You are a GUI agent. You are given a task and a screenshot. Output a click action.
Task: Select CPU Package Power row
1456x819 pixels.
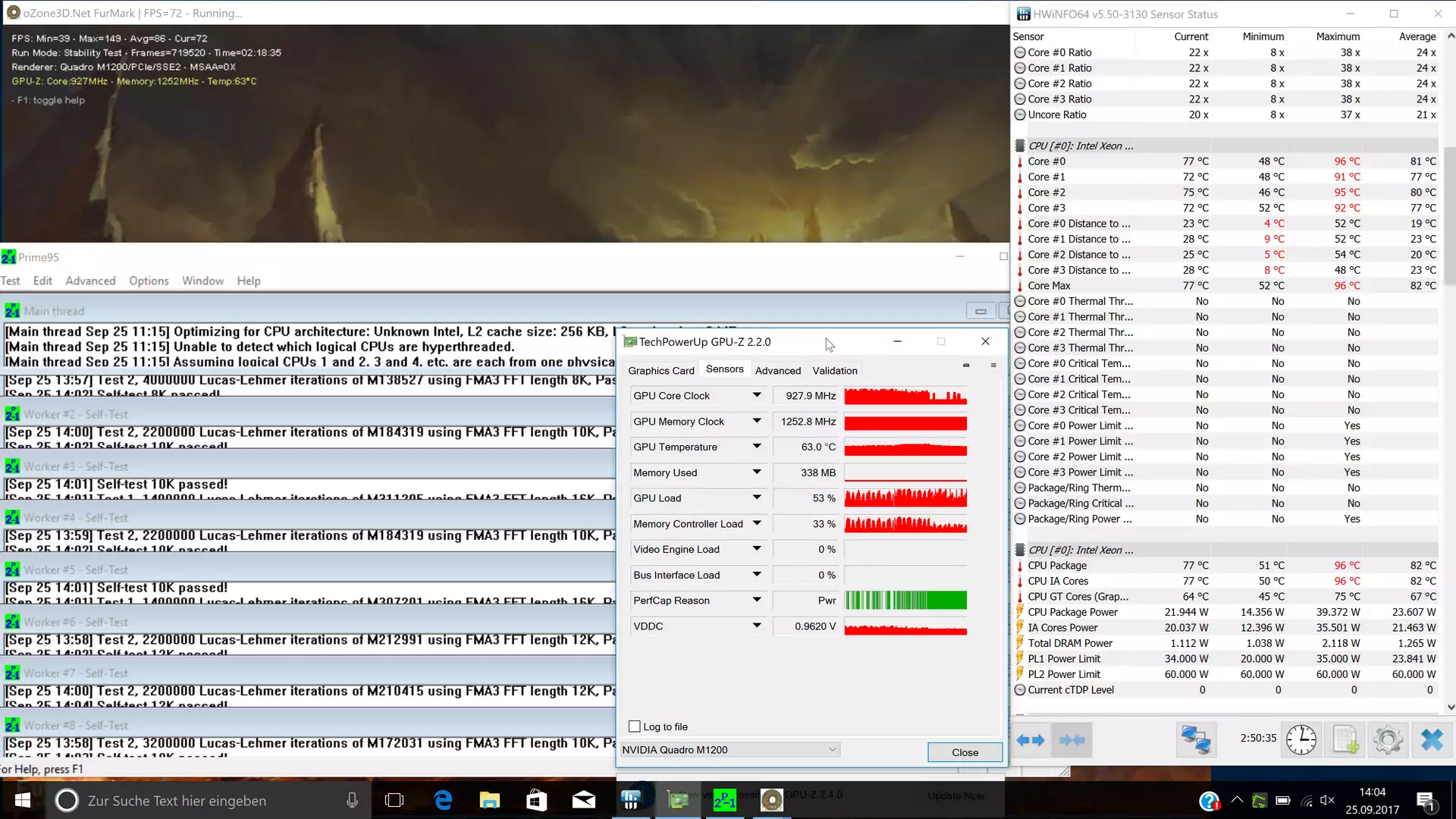(x=1225, y=612)
